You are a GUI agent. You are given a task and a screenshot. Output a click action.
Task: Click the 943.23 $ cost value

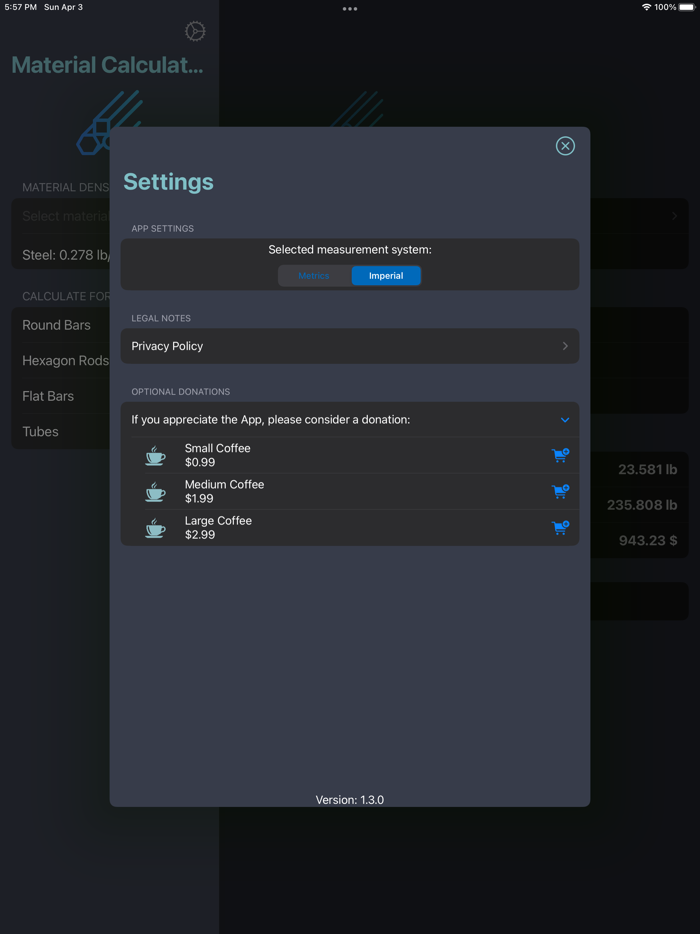pyautogui.click(x=648, y=541)
